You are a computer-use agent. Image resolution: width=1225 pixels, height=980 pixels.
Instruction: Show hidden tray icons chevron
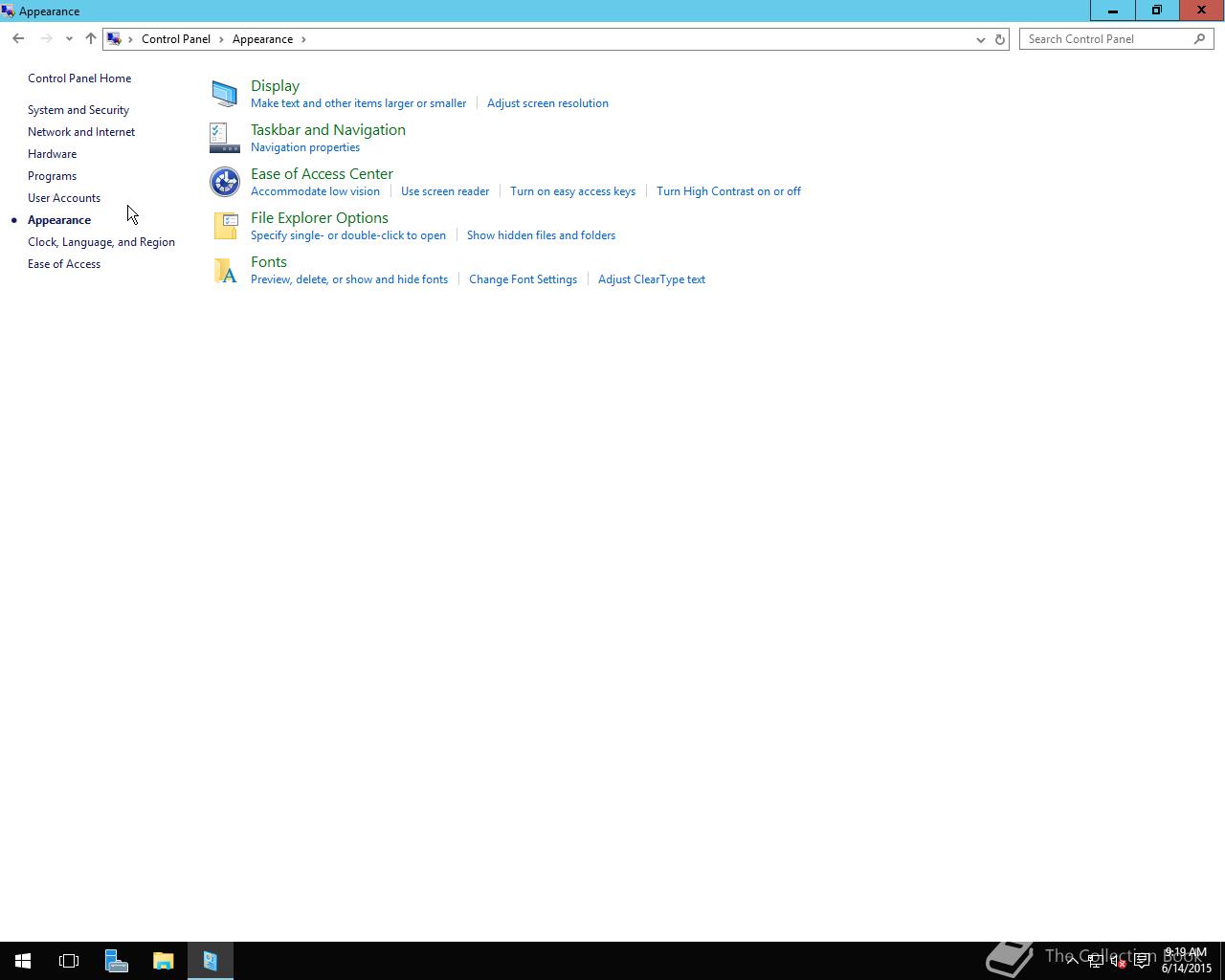click(1073, 959)
